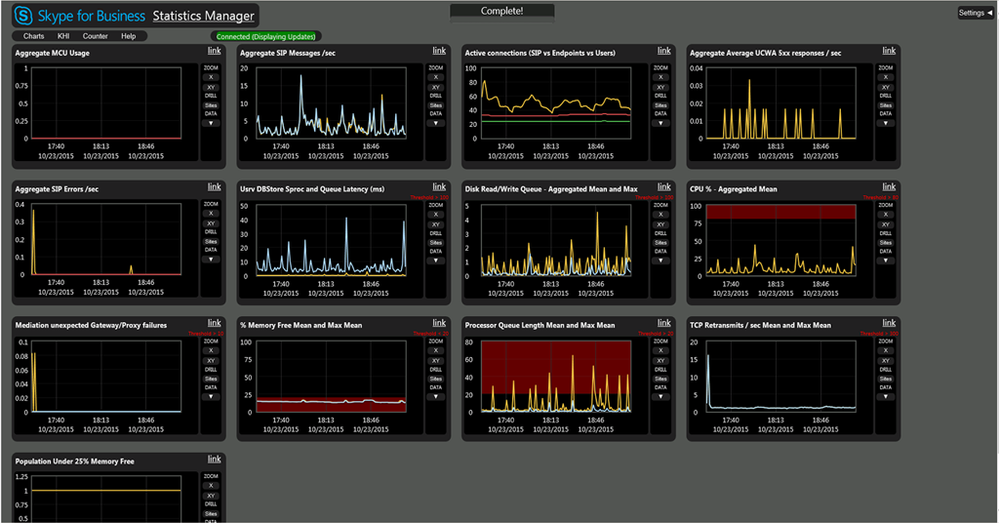This screenshot has width=999, height=523.
Task: Open DATA dropdown on % Memory Free chart
Action: [436, 396]
